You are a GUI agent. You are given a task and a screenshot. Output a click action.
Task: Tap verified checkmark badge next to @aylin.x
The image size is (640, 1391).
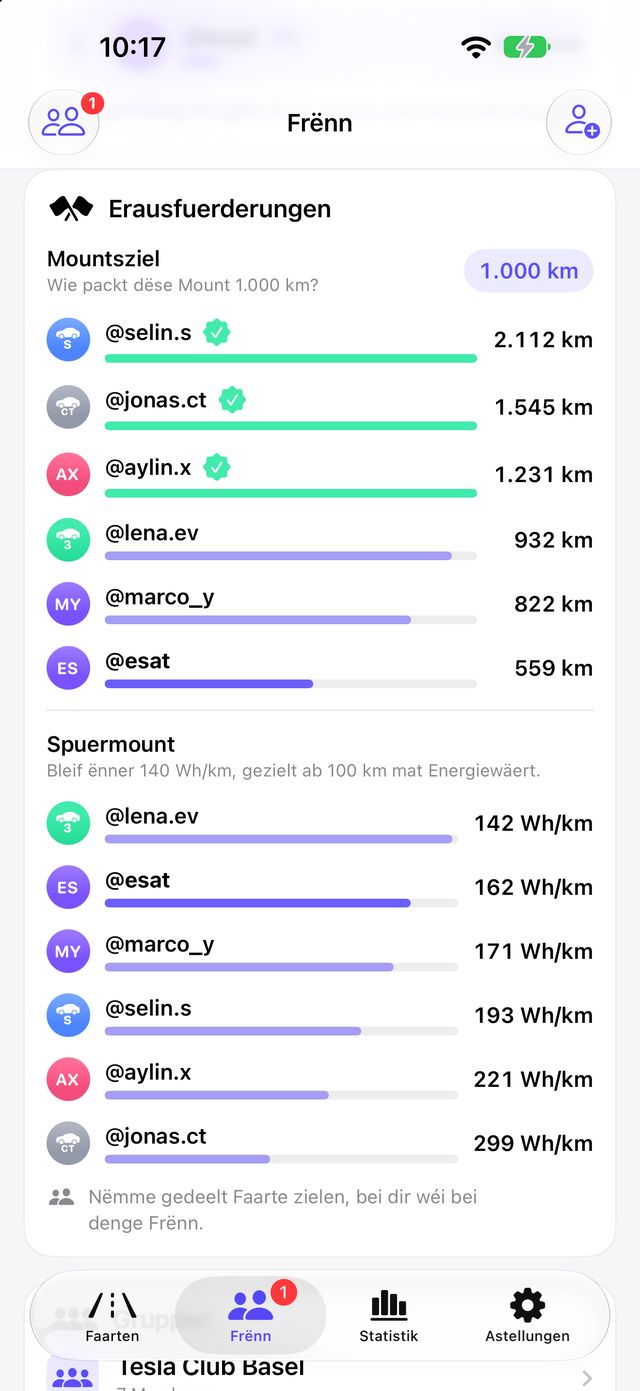(216, 466)
